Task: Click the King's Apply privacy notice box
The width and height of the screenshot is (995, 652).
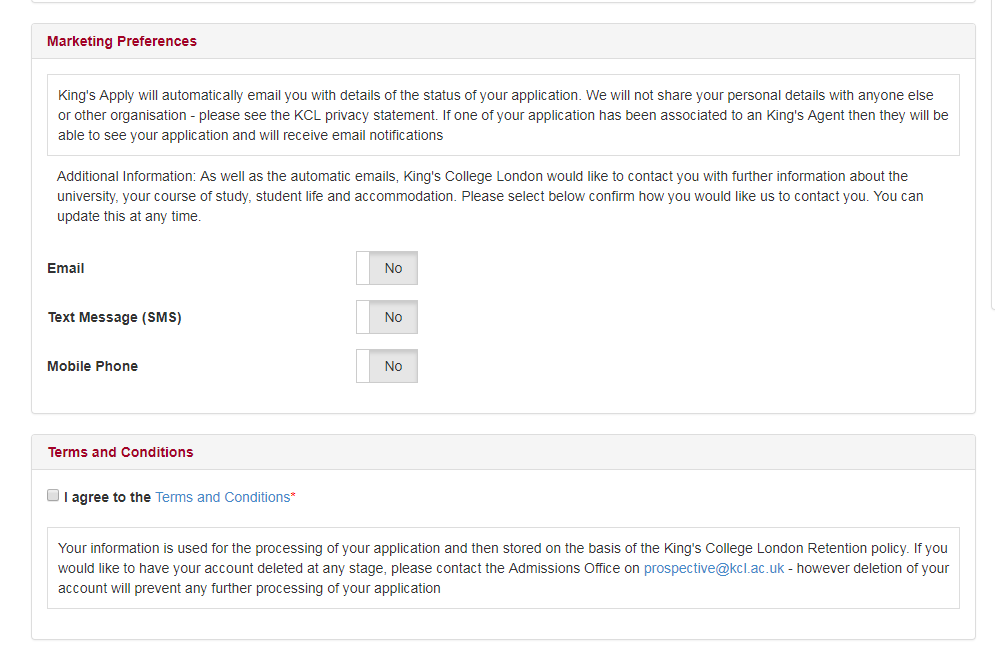Action: tap(503, 115)
